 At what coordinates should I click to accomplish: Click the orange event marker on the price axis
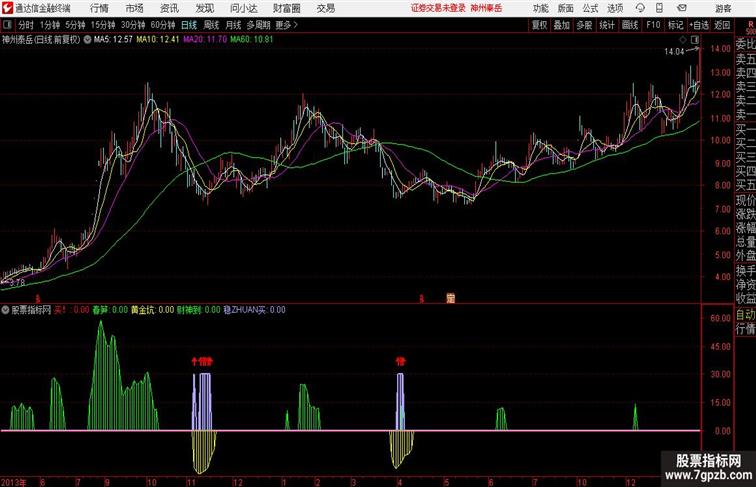click(451, 298)
